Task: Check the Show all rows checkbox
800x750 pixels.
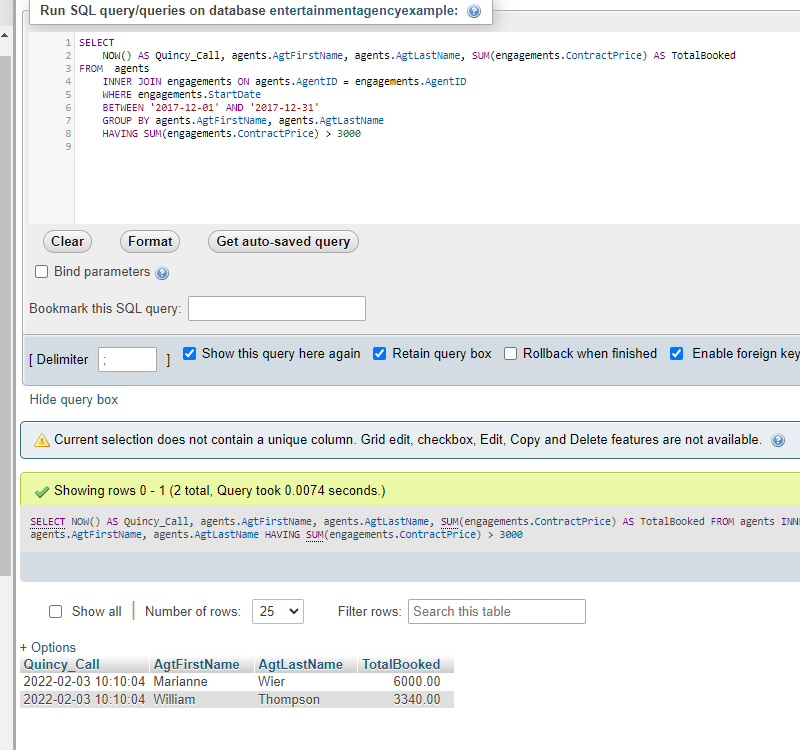Action: click(x=56, y=612)
